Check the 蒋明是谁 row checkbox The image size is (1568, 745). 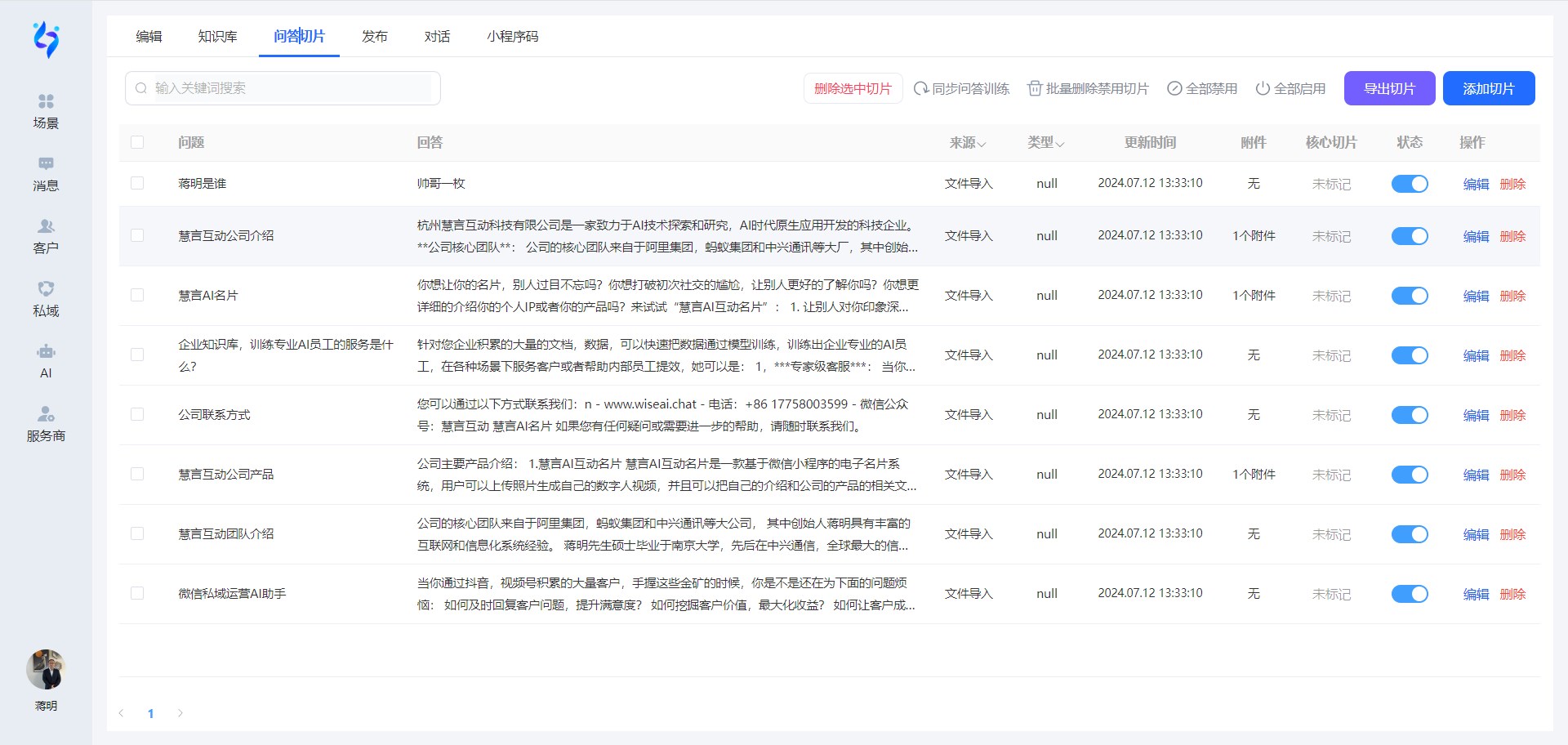137,183
